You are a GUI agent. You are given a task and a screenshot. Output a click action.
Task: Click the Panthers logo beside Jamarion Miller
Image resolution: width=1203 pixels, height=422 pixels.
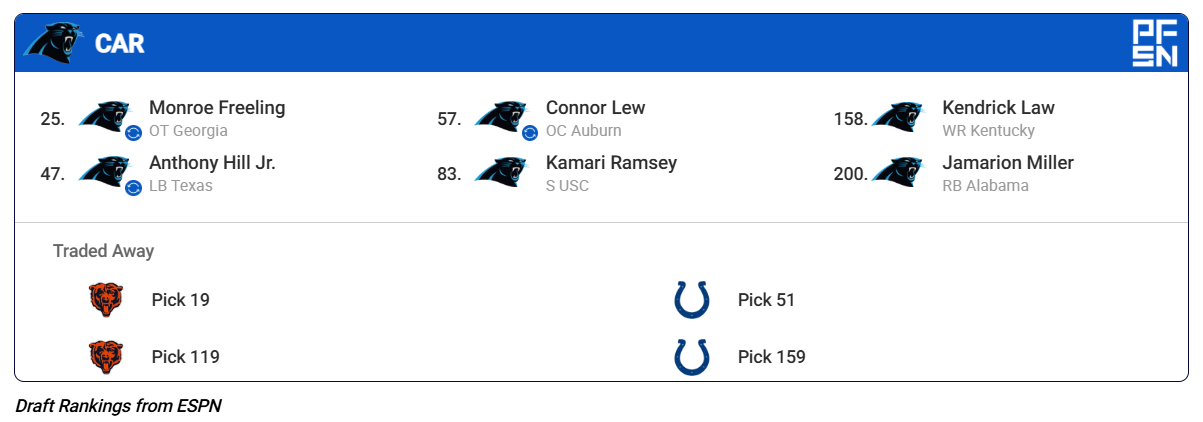(x=898, y=172)
